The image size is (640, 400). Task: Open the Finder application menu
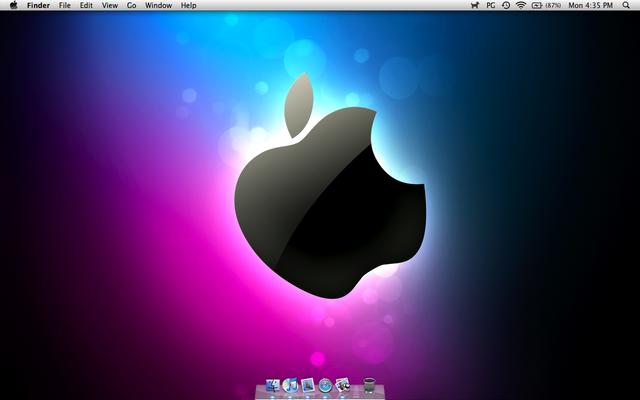[38, 5]
